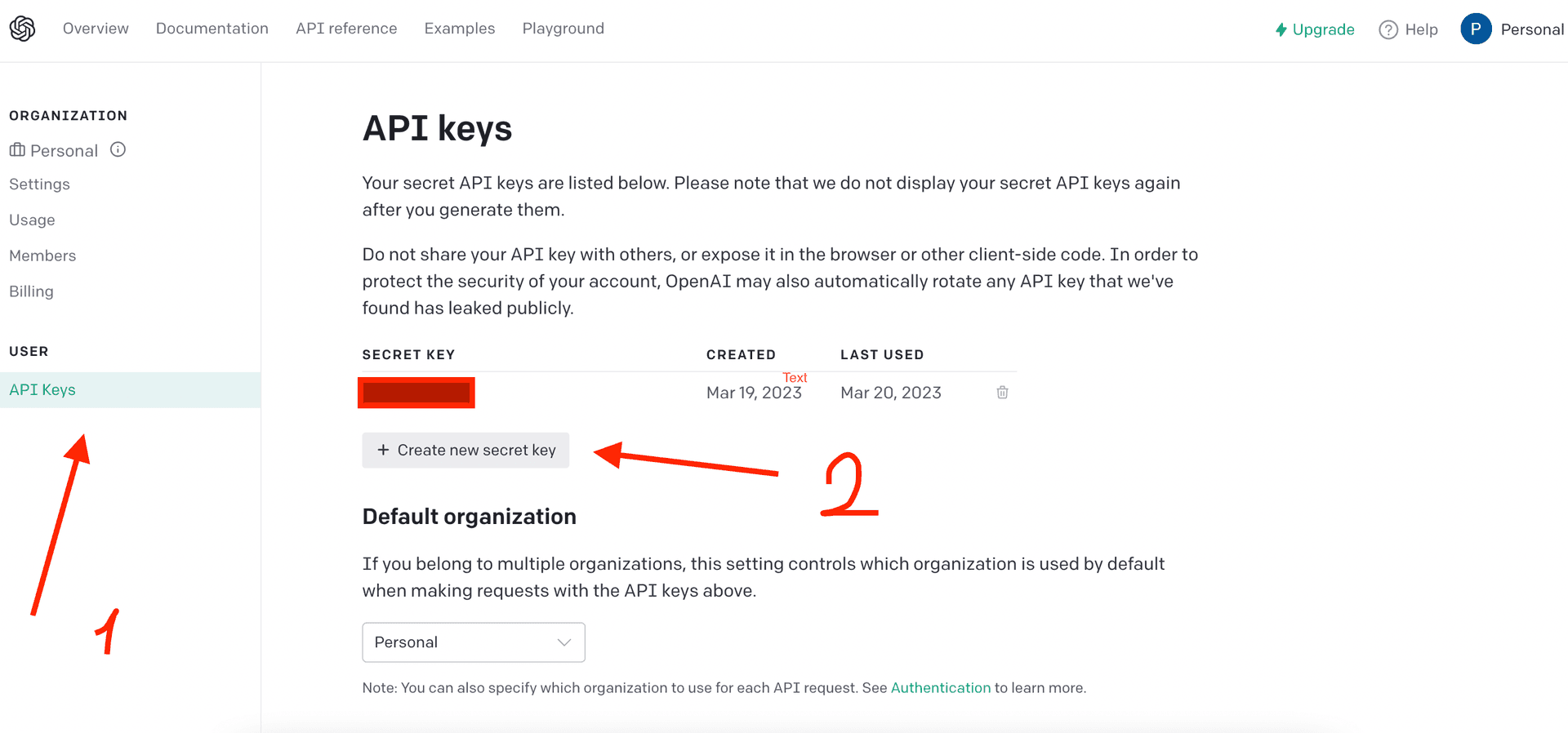The height and width of the screenshot is (733, 1568).
Task: Open the profile avatar P icon
Action: [1475, 29]
